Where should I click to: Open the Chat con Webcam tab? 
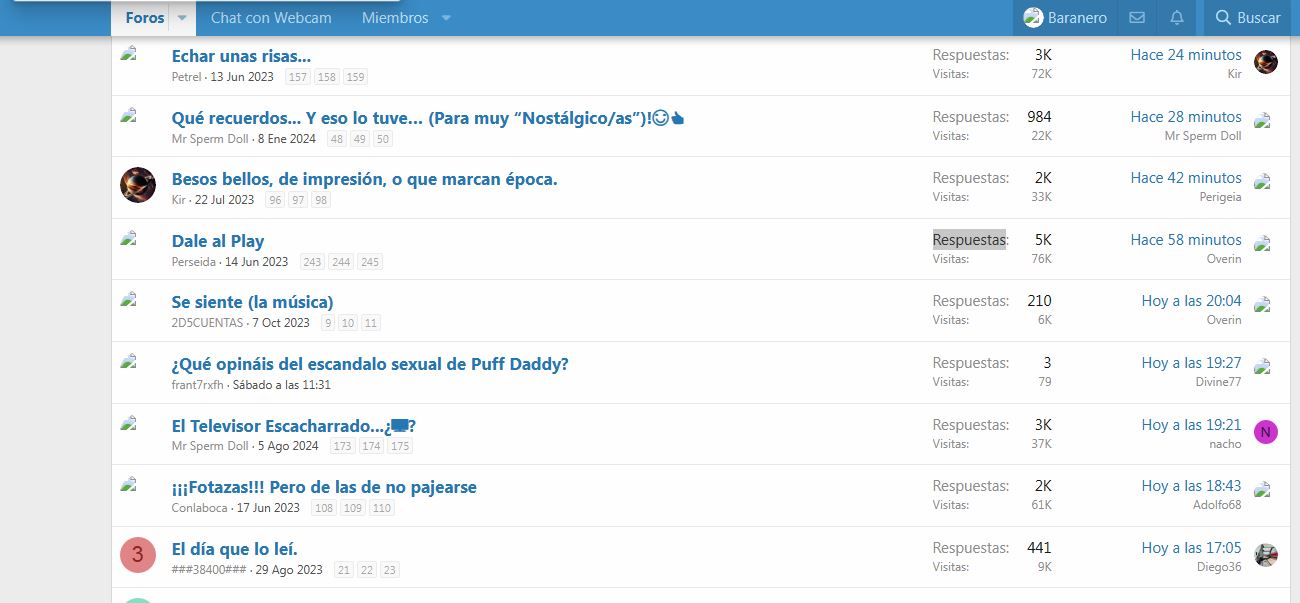[271, 18]
